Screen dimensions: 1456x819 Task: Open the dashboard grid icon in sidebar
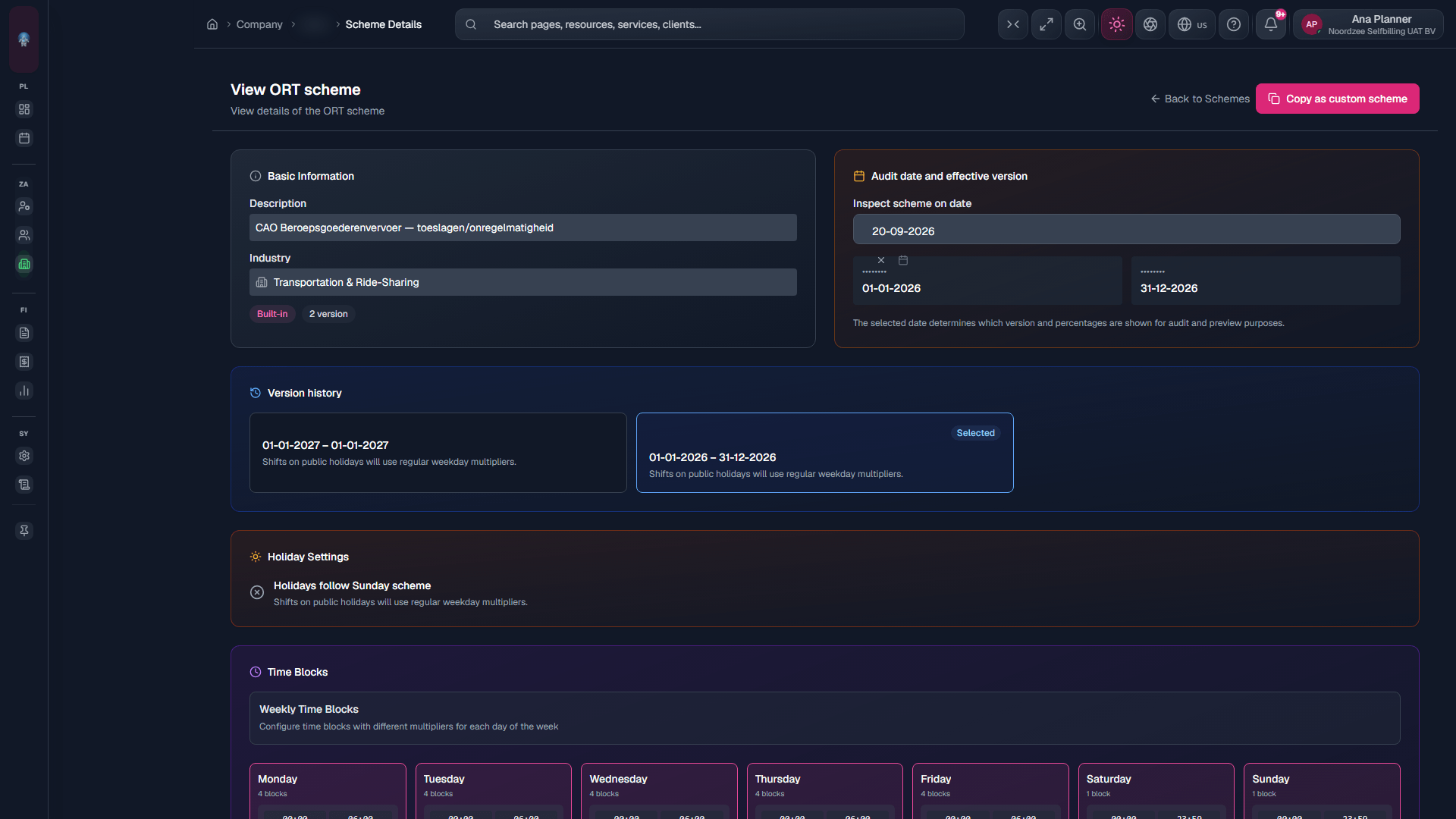pos(24,109)
